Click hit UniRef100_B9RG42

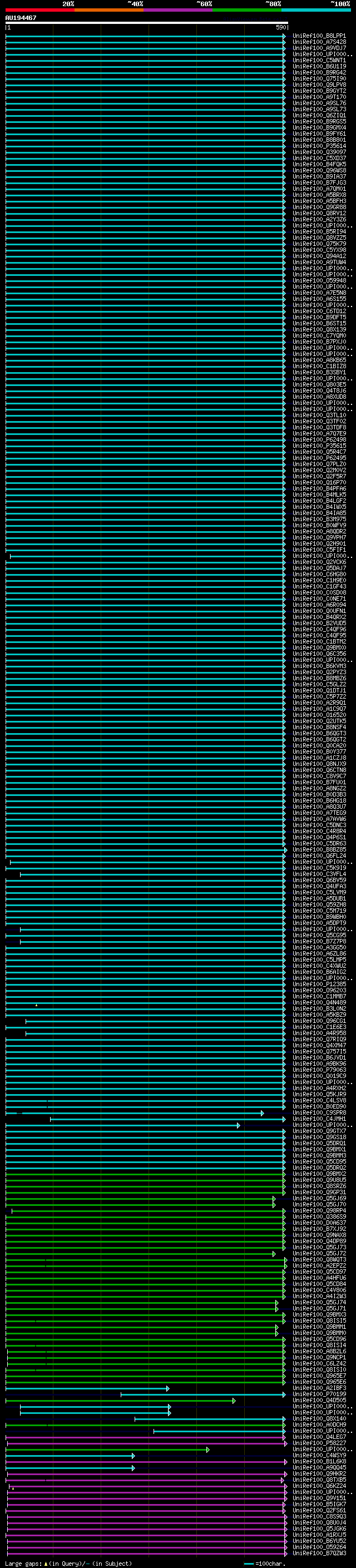point(319,72)
